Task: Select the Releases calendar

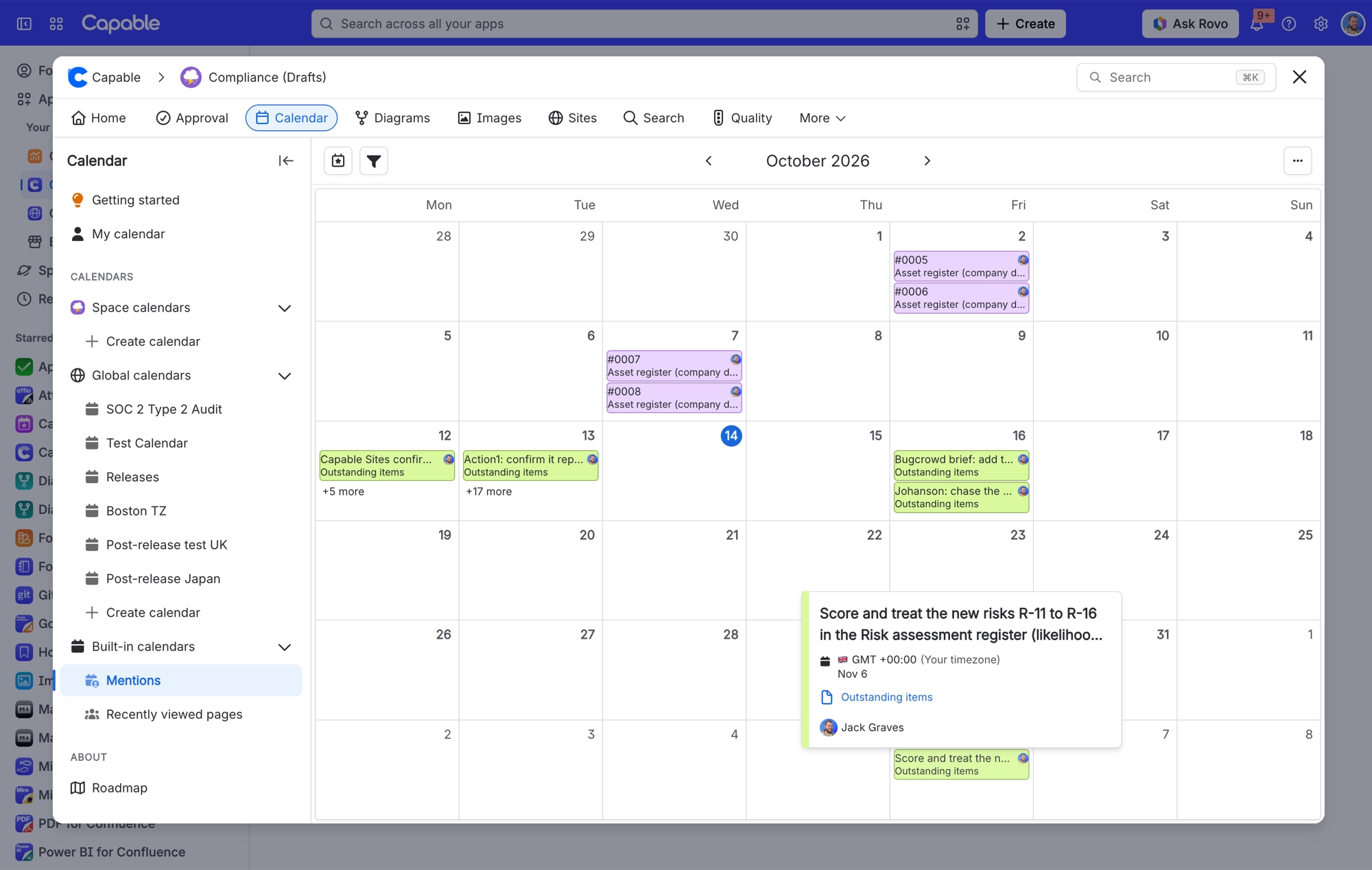Action: coord(181,477)
